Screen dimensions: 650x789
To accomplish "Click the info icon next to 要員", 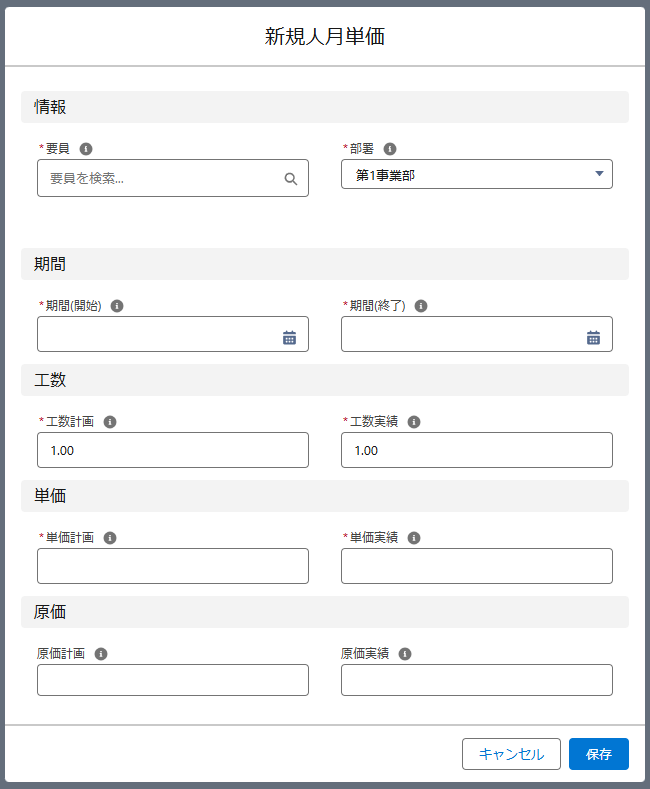I will [86, 149].
